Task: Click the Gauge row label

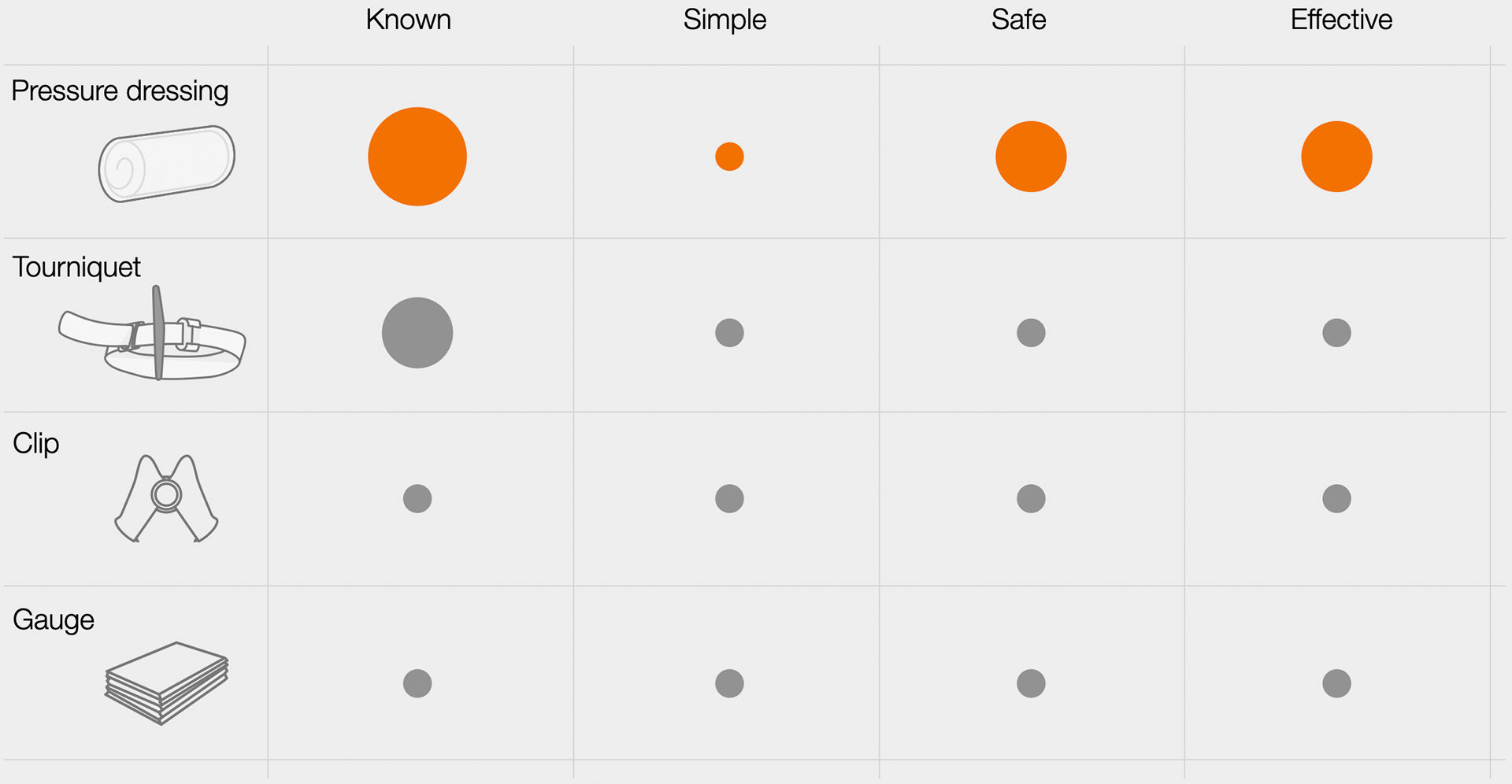Action: tap(54, 620)
